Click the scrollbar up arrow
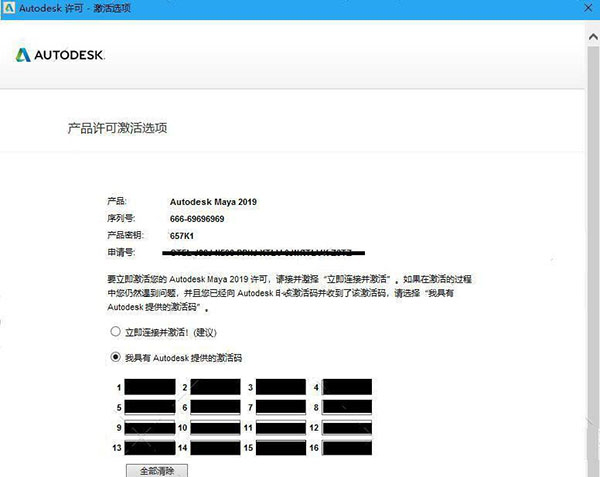The image size is (600, 496). [x=593, y=37]
